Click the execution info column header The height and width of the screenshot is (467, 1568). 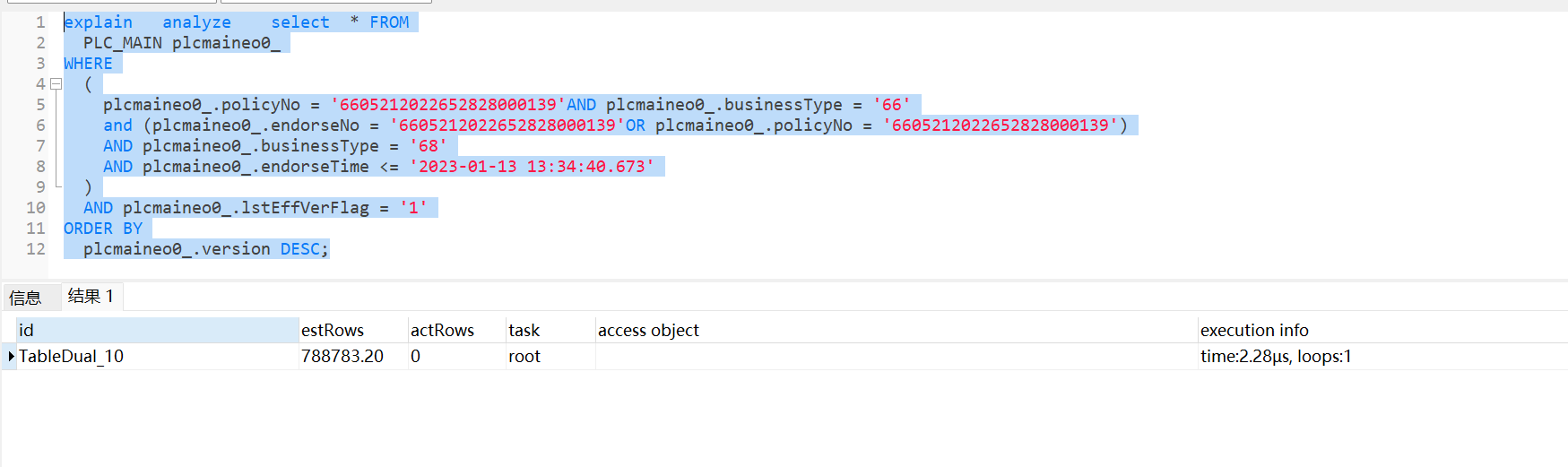(1381, 330)
